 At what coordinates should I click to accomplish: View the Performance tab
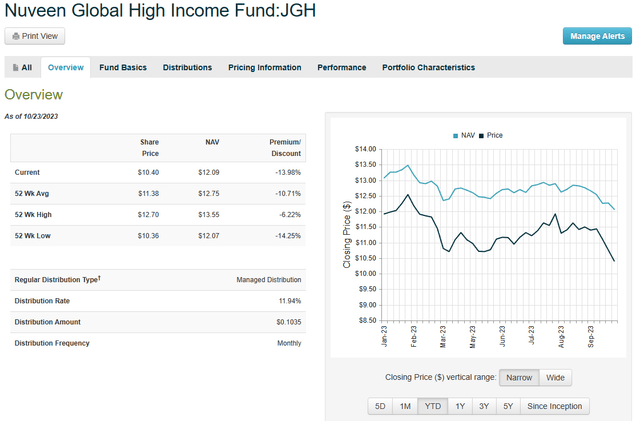point(341,68)
